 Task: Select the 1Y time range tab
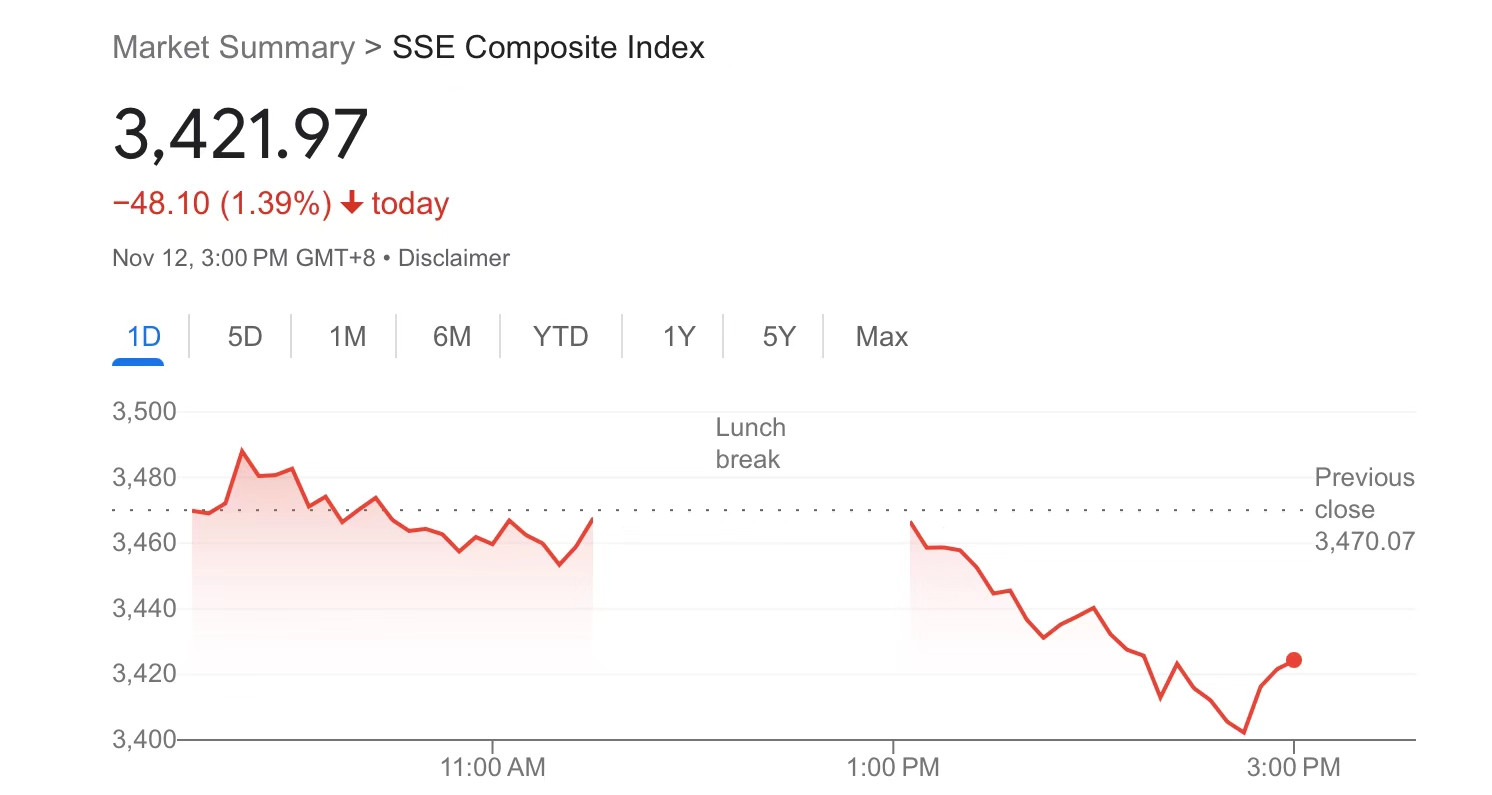679,337
